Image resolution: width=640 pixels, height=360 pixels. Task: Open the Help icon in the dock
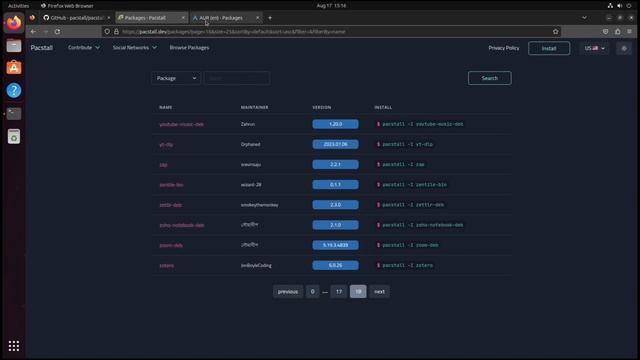tap(14, 90)
